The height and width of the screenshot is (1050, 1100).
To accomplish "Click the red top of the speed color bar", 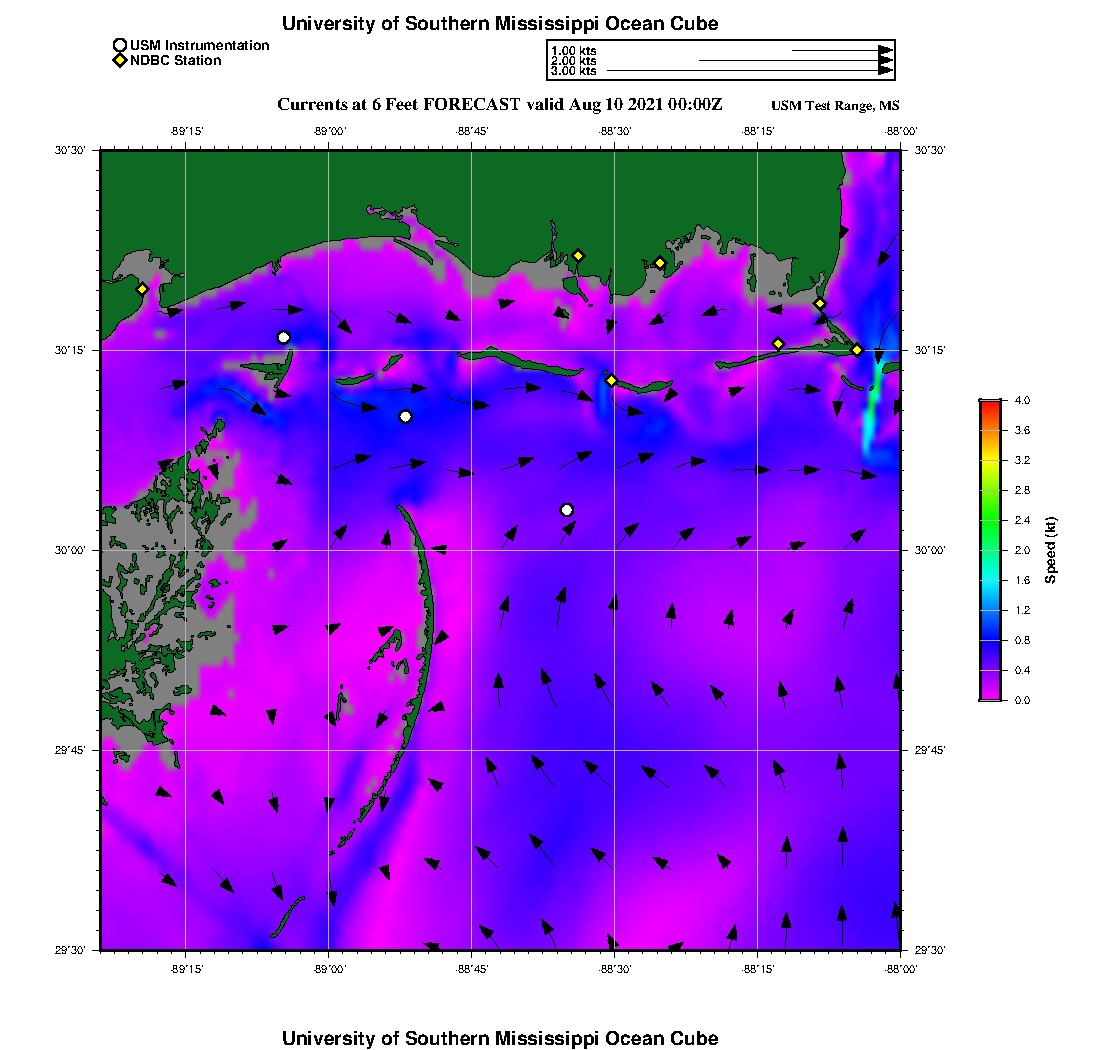I will [989, 403].
